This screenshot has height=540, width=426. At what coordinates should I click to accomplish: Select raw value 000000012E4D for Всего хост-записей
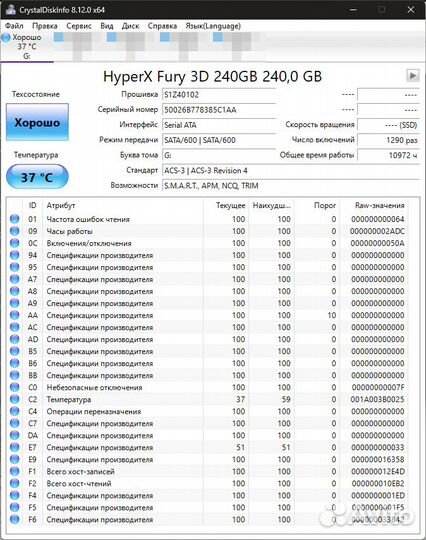coord(377,471)
